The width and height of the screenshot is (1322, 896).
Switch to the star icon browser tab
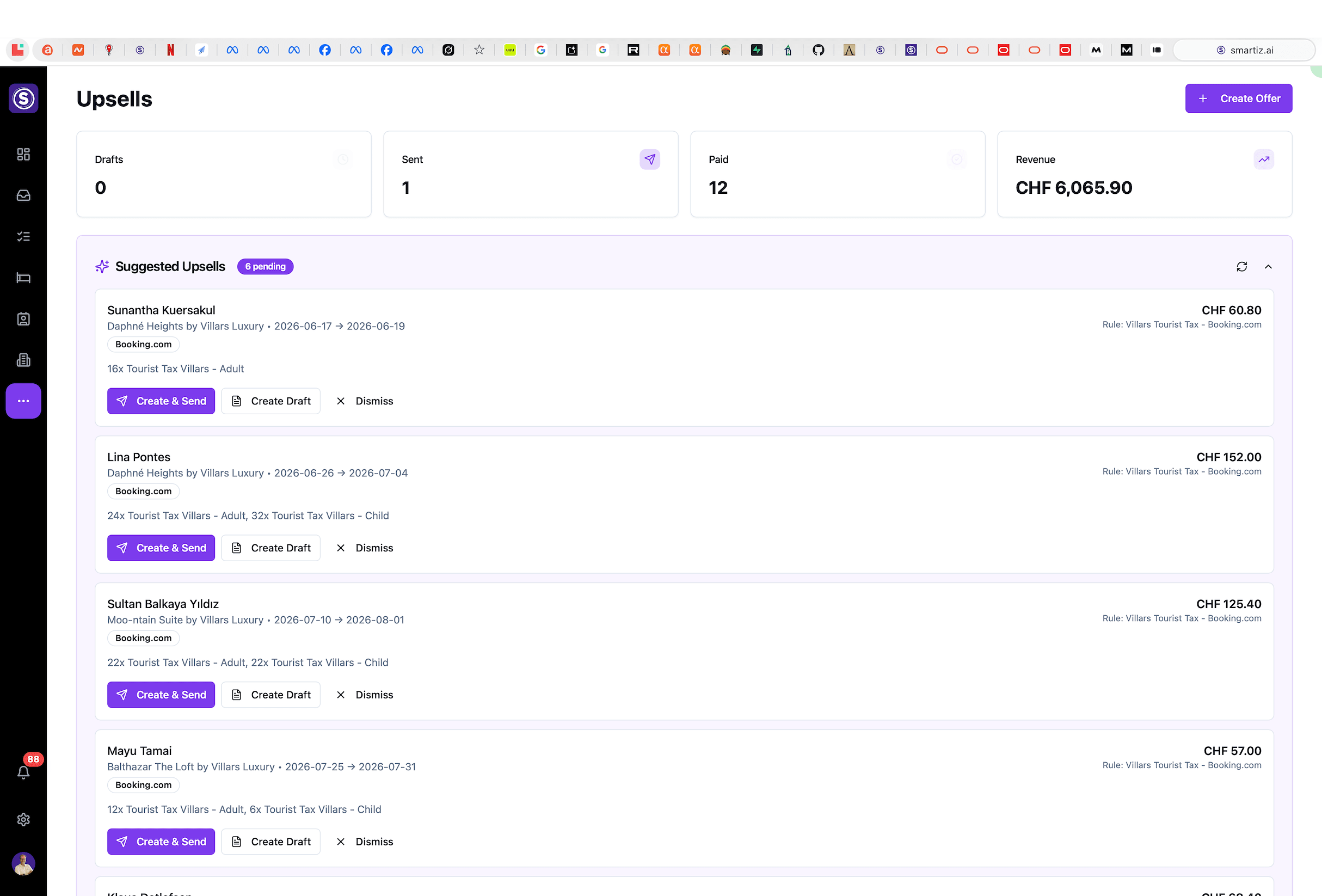pyautogui.click(x=479, y=50)
